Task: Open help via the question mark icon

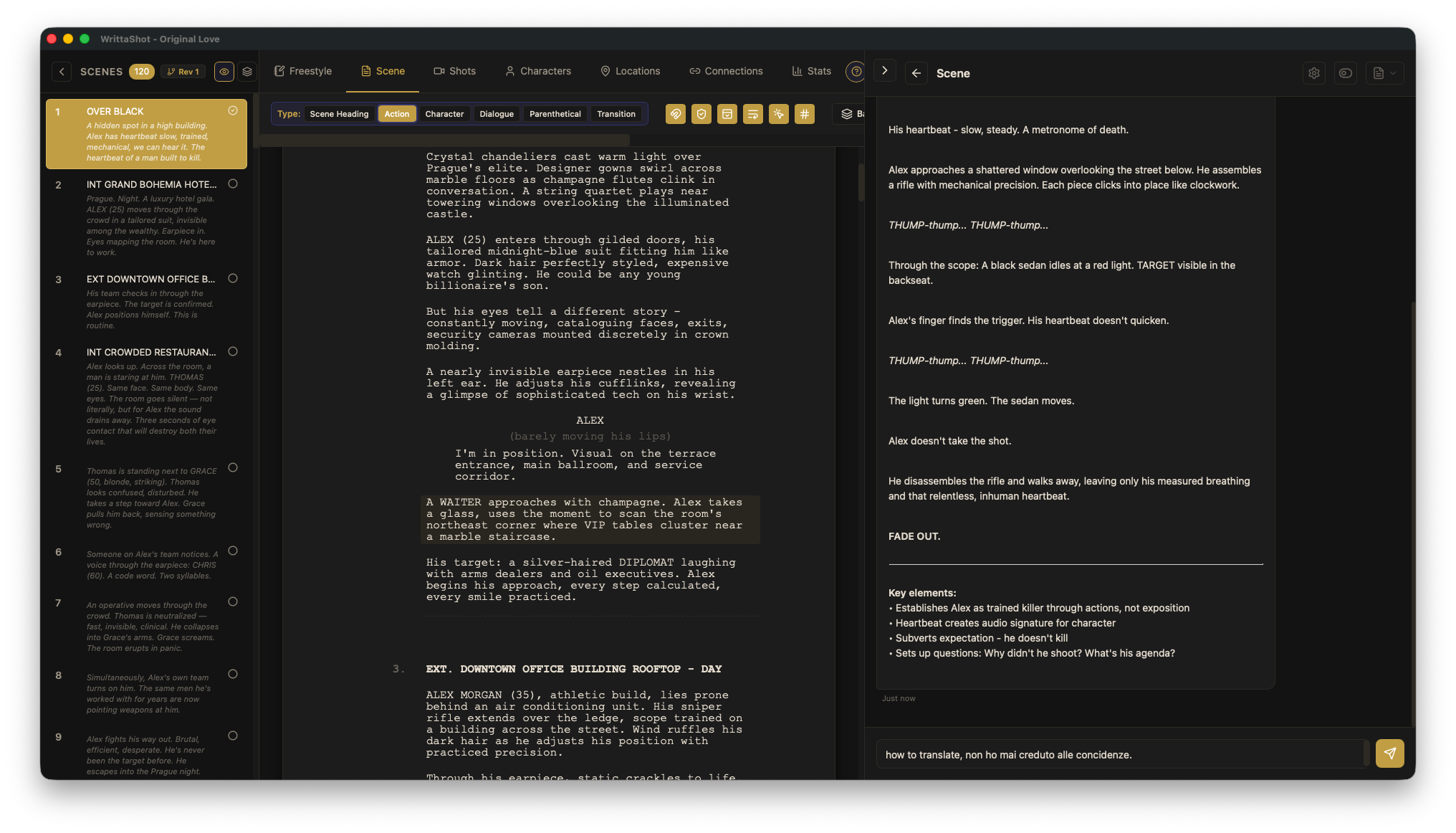Action: pos(856,72)
